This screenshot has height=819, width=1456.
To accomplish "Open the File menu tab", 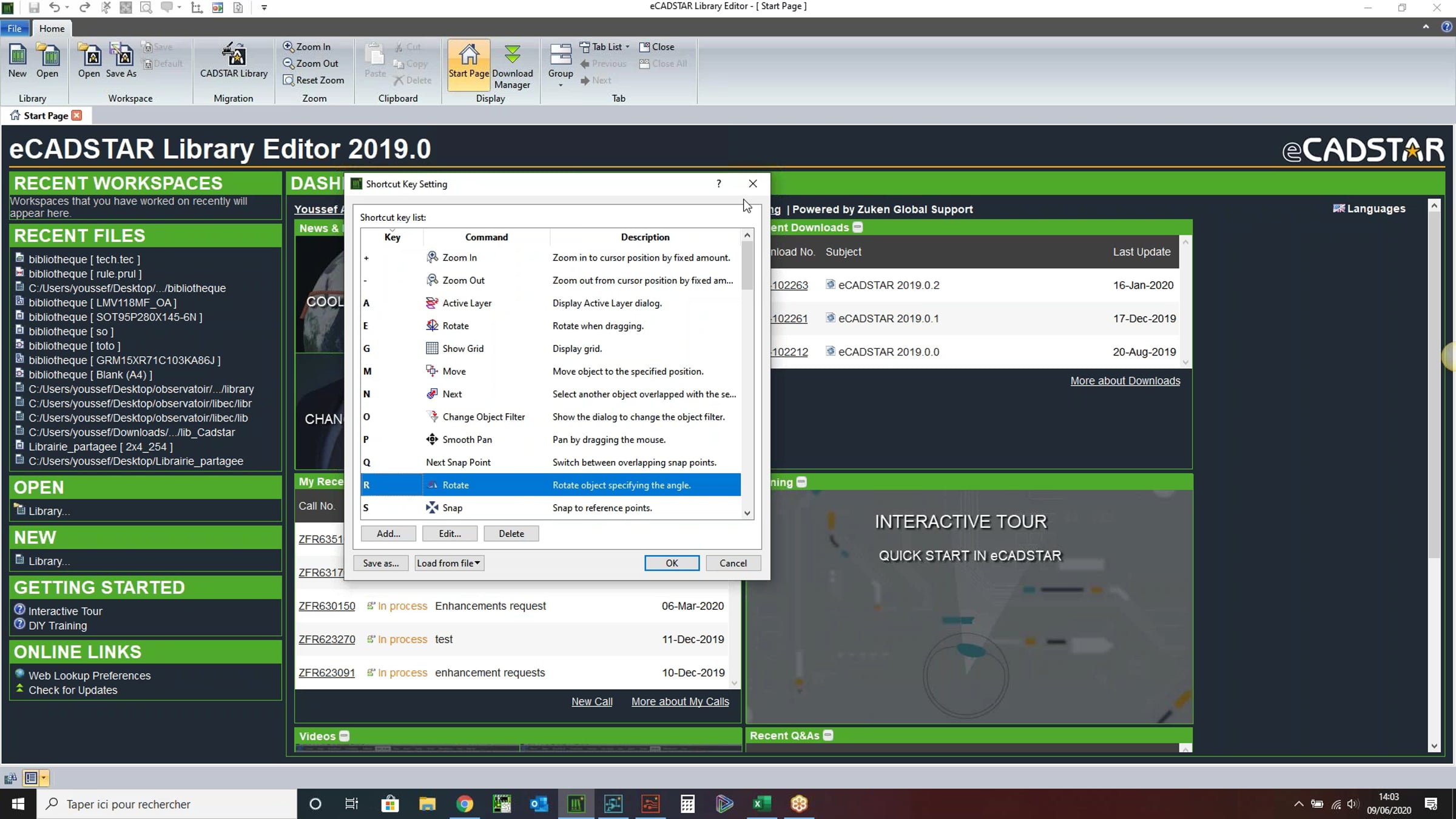I will coord(15,28).
